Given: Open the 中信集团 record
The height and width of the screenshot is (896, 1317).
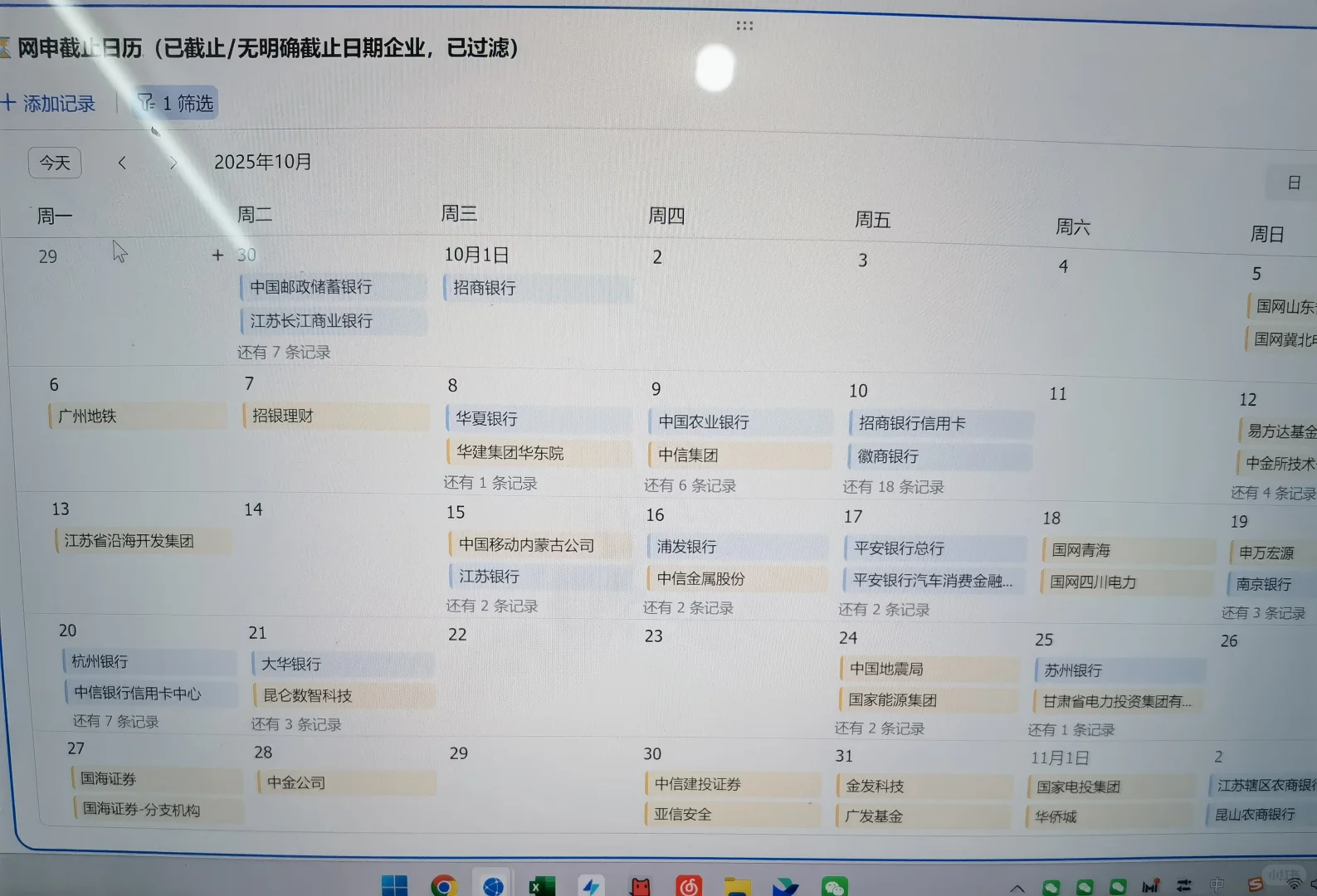Looking at the screenshot, I should (x=740, y=455).
